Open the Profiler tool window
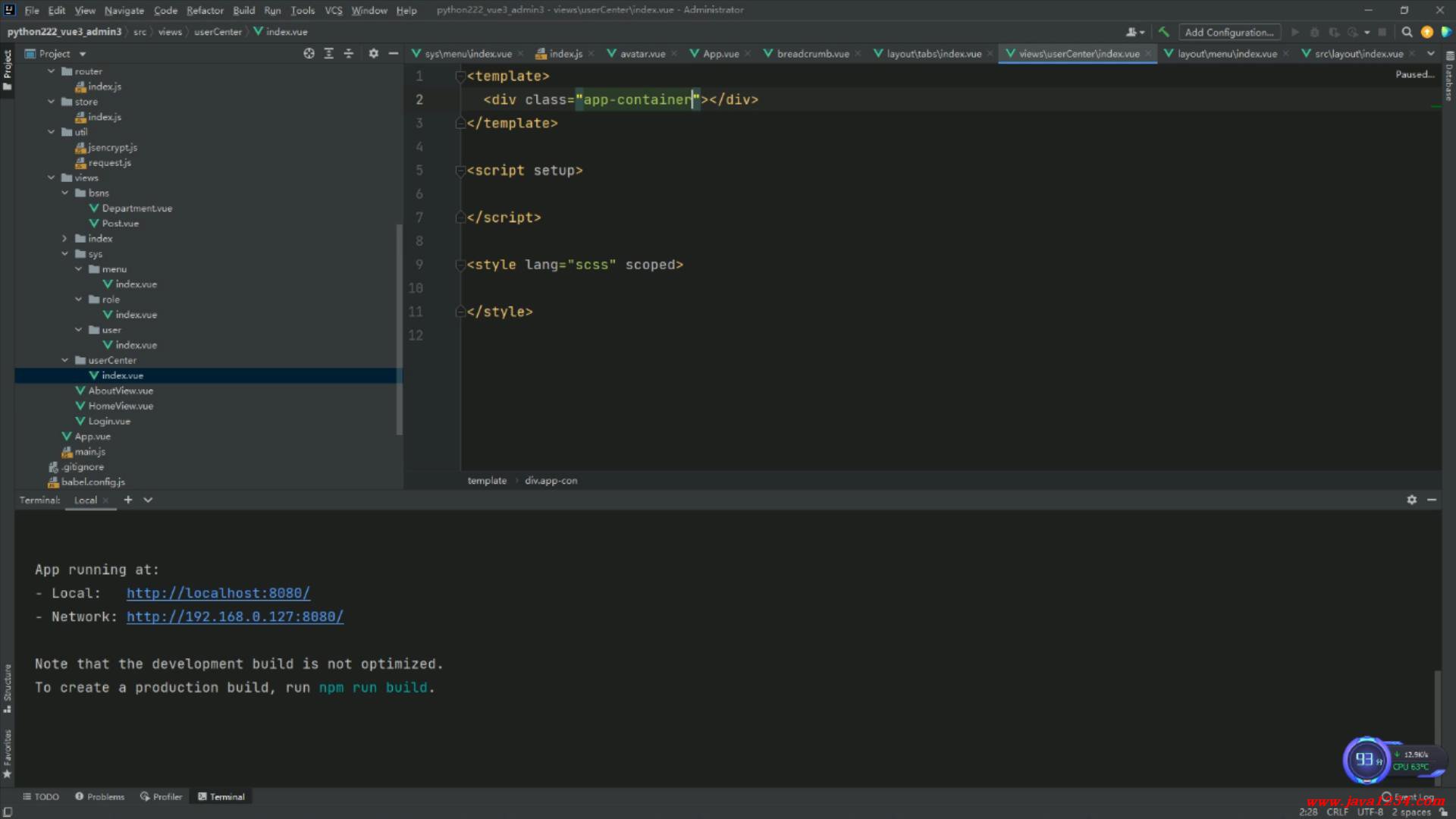 [x=161, y=796]
